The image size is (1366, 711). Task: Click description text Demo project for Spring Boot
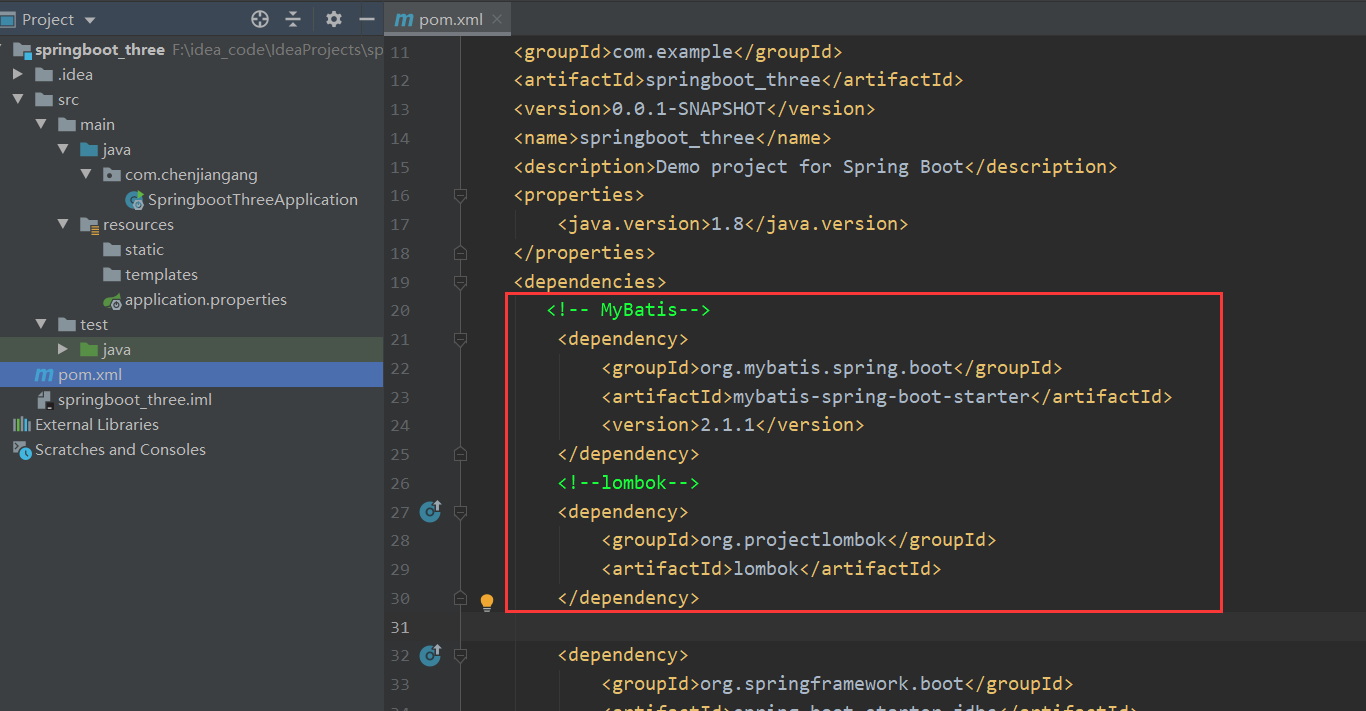810,167
